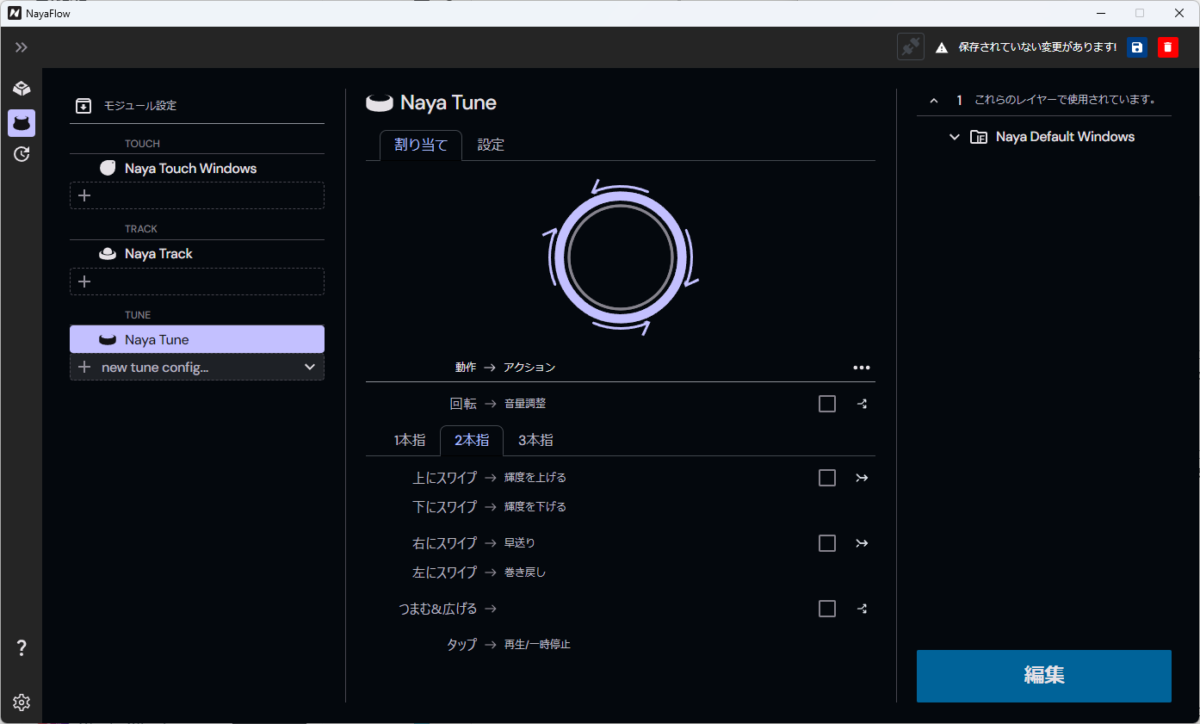The image size is (1200, 724).
Task: Toggle the つまむ&広げる pinch checkbox
Action: [x=827, y=608]
